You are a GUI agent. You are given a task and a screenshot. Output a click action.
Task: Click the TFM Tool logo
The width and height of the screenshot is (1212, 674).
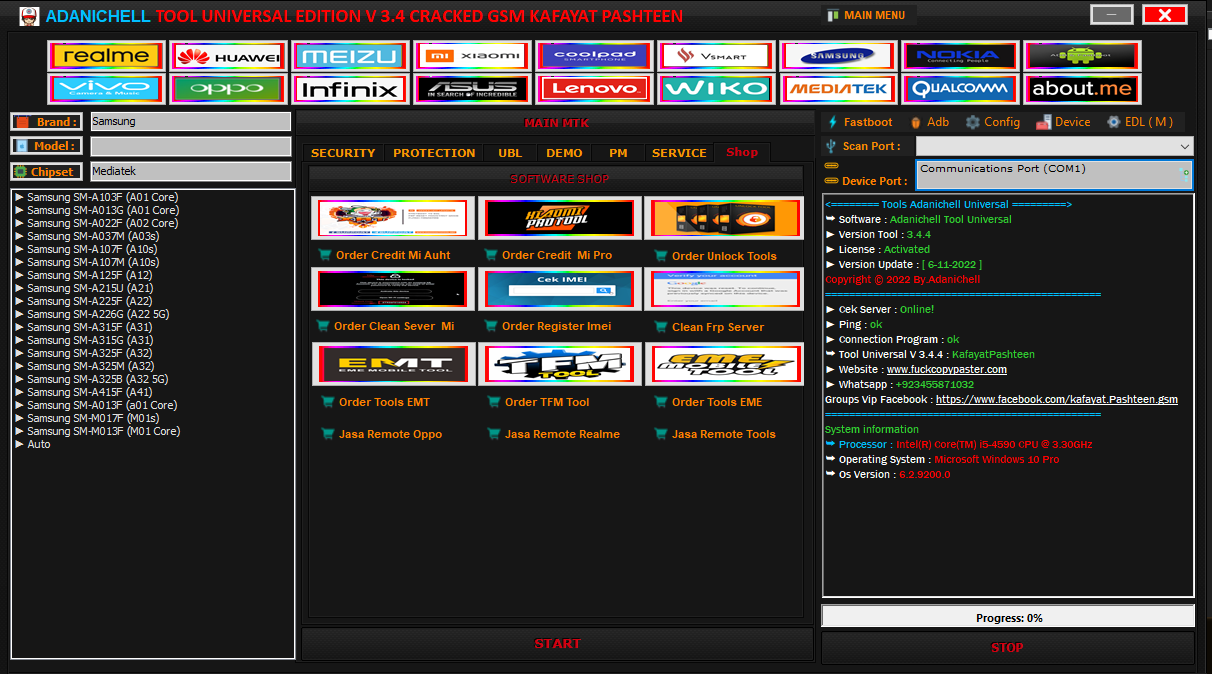559,364
